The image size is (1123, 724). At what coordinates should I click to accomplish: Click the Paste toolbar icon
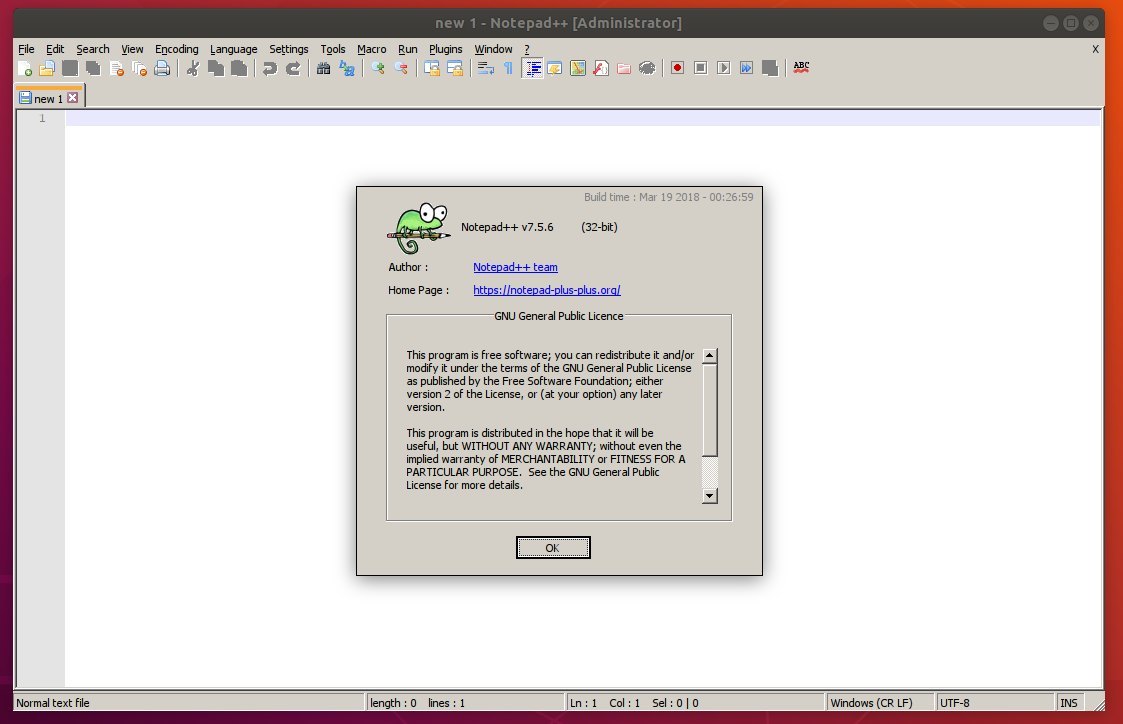pyautogui.click(x=238, y=68)
